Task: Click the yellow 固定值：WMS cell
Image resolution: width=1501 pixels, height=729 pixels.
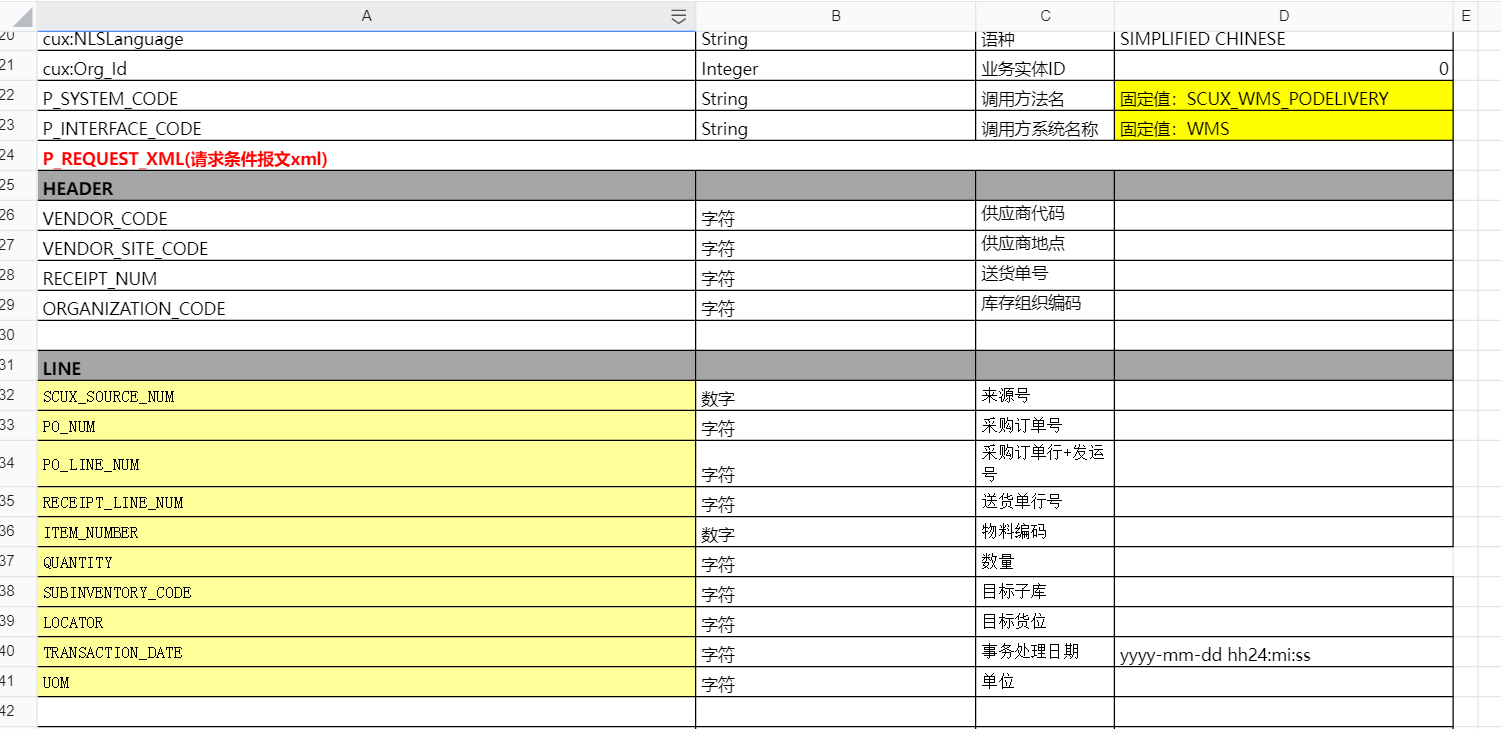Action: pos(1284,126)
